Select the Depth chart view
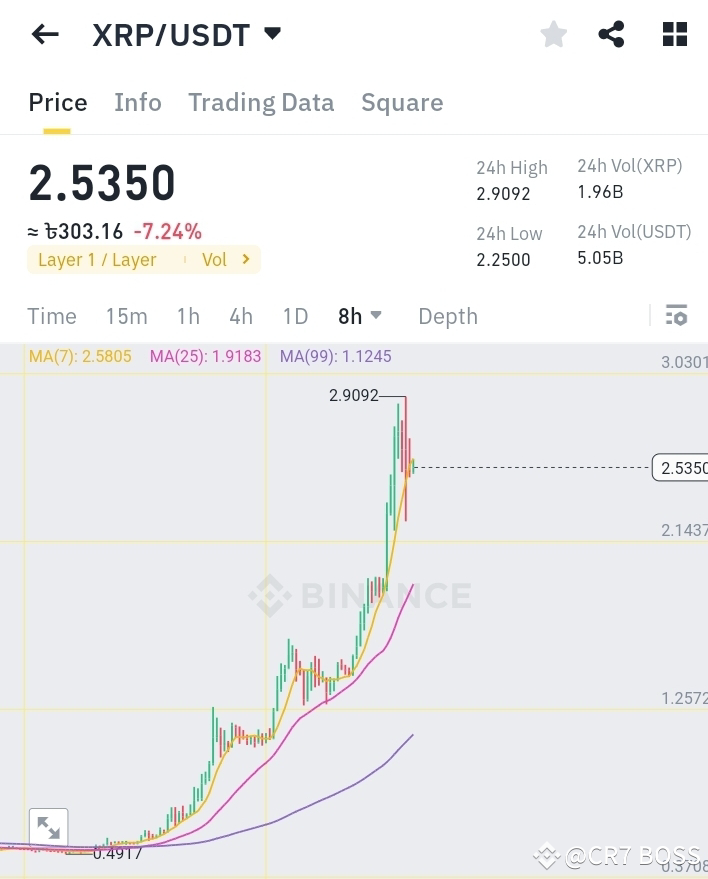The width and height of the screenshot is (708, 879). click(x=447, y=316)
